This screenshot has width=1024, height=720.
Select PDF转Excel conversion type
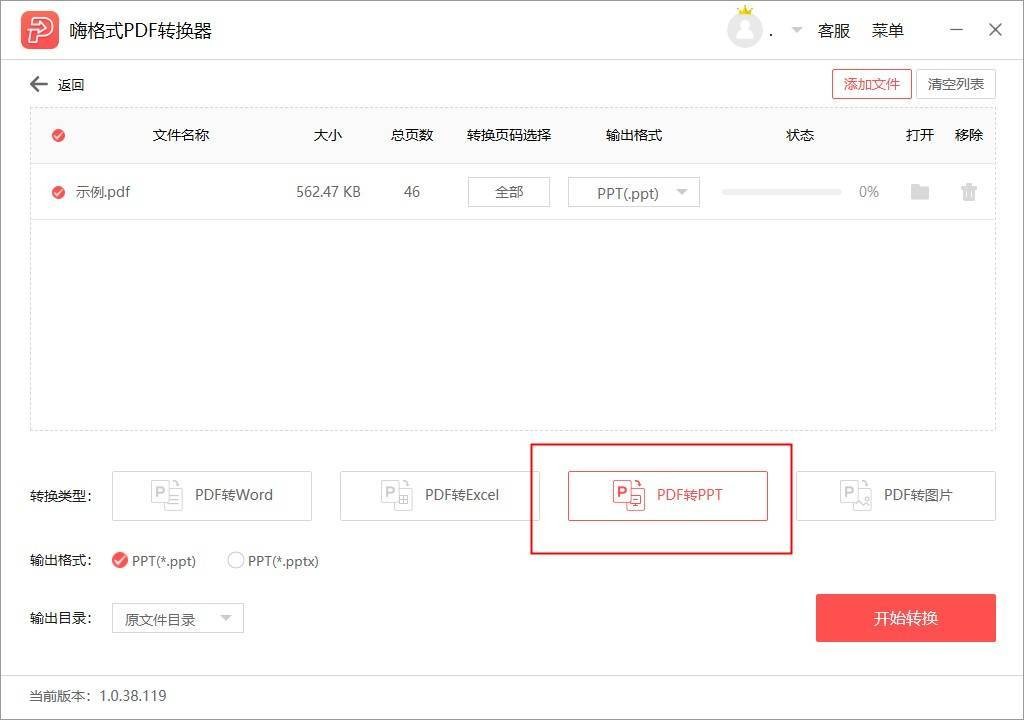point(440,496)
